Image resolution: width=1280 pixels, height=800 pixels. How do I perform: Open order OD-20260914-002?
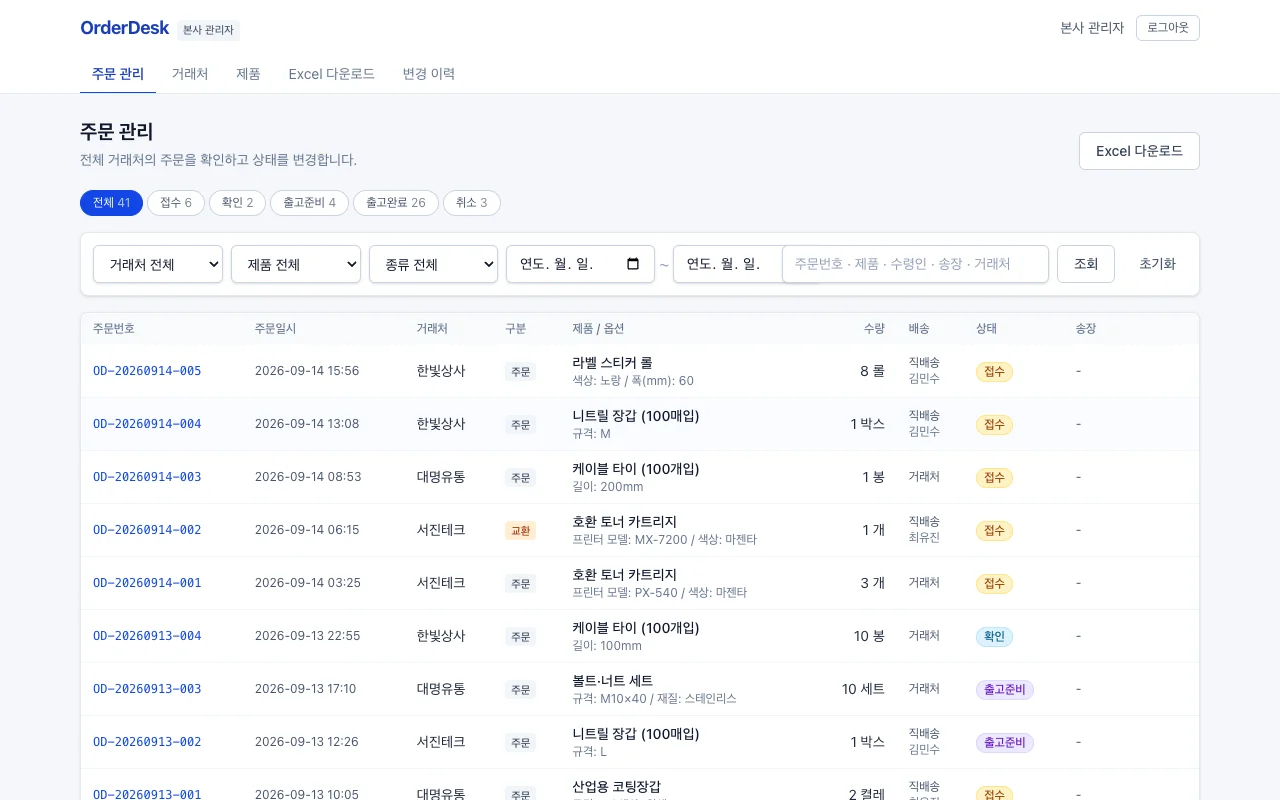click(147, 530)
